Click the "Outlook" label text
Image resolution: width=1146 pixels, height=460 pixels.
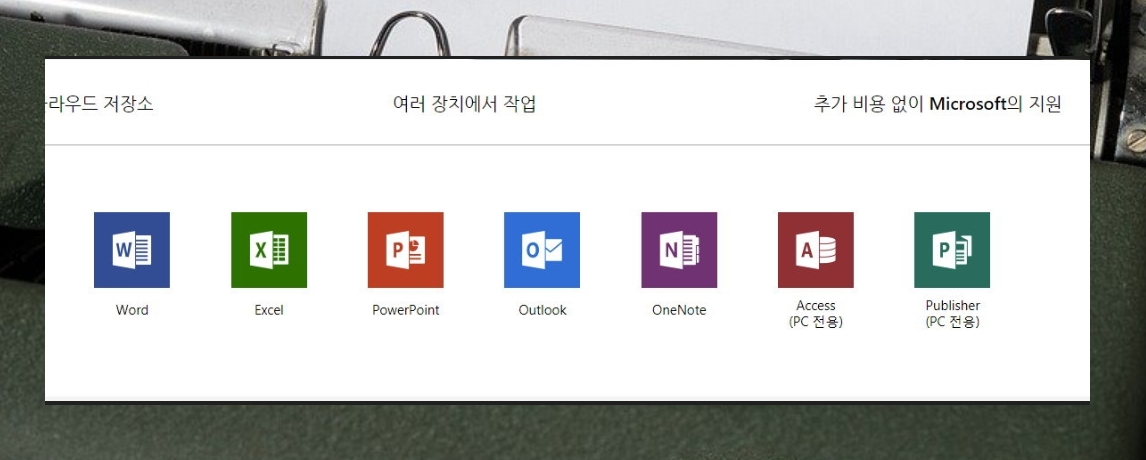542,310
